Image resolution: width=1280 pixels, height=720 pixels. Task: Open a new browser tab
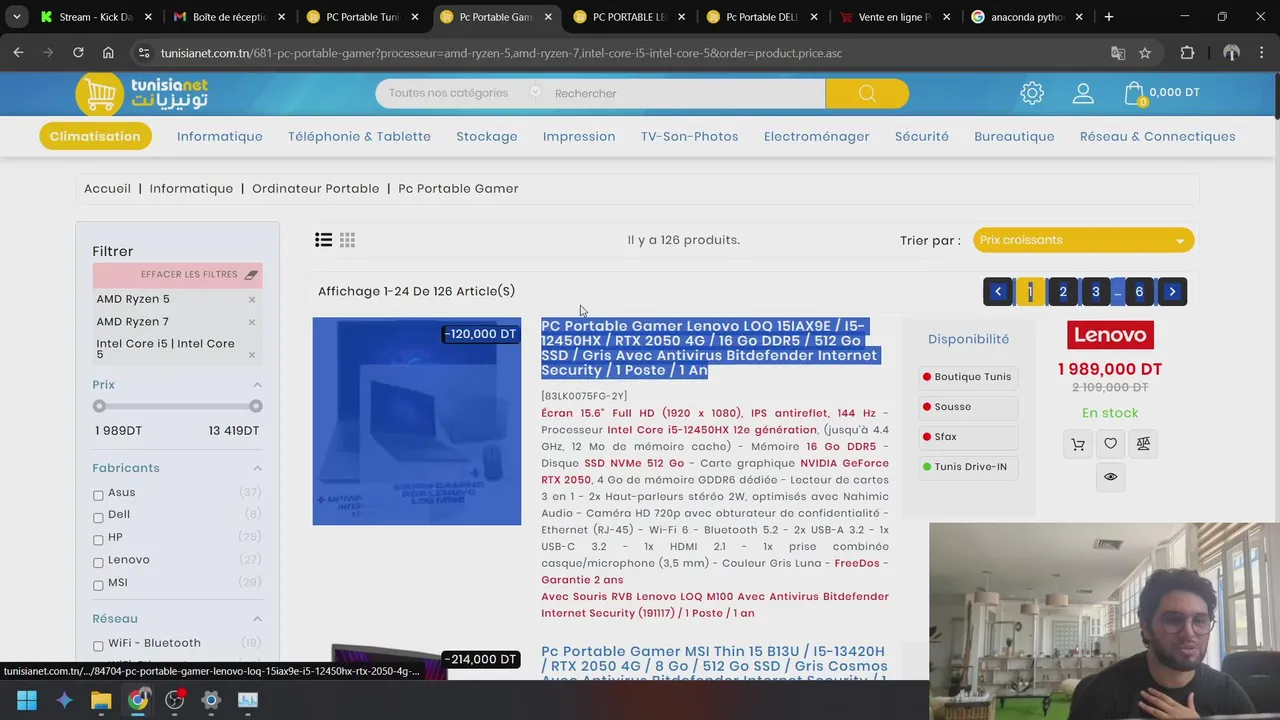coord(1108,17)
